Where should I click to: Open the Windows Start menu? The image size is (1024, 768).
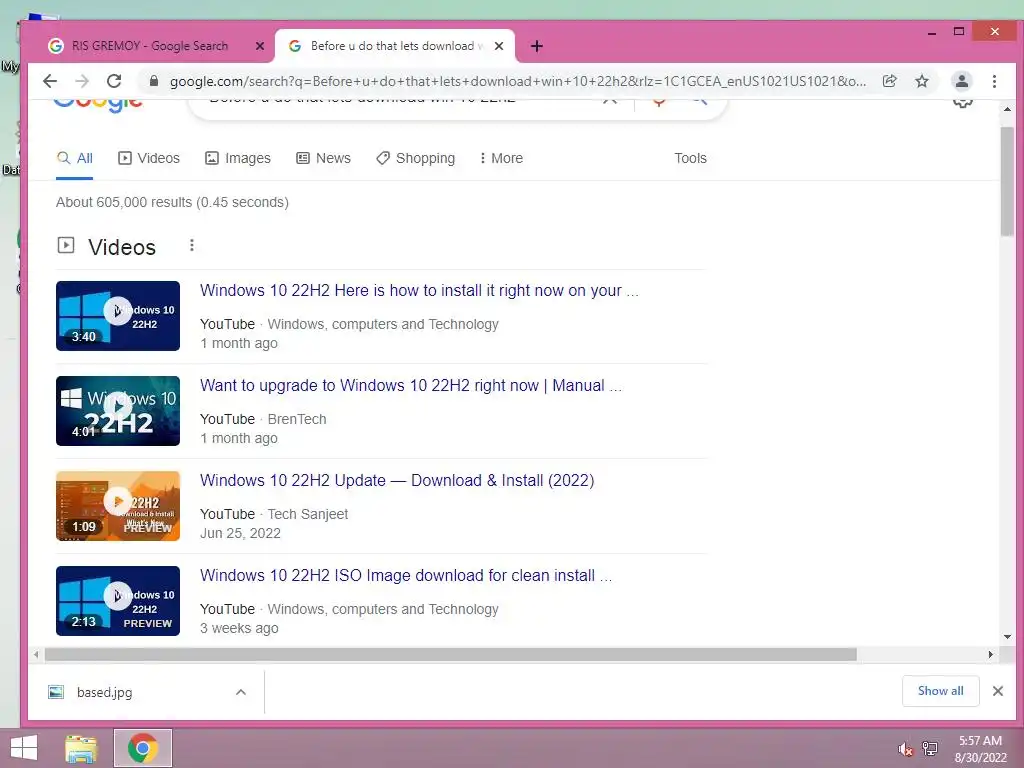(24, 748)
